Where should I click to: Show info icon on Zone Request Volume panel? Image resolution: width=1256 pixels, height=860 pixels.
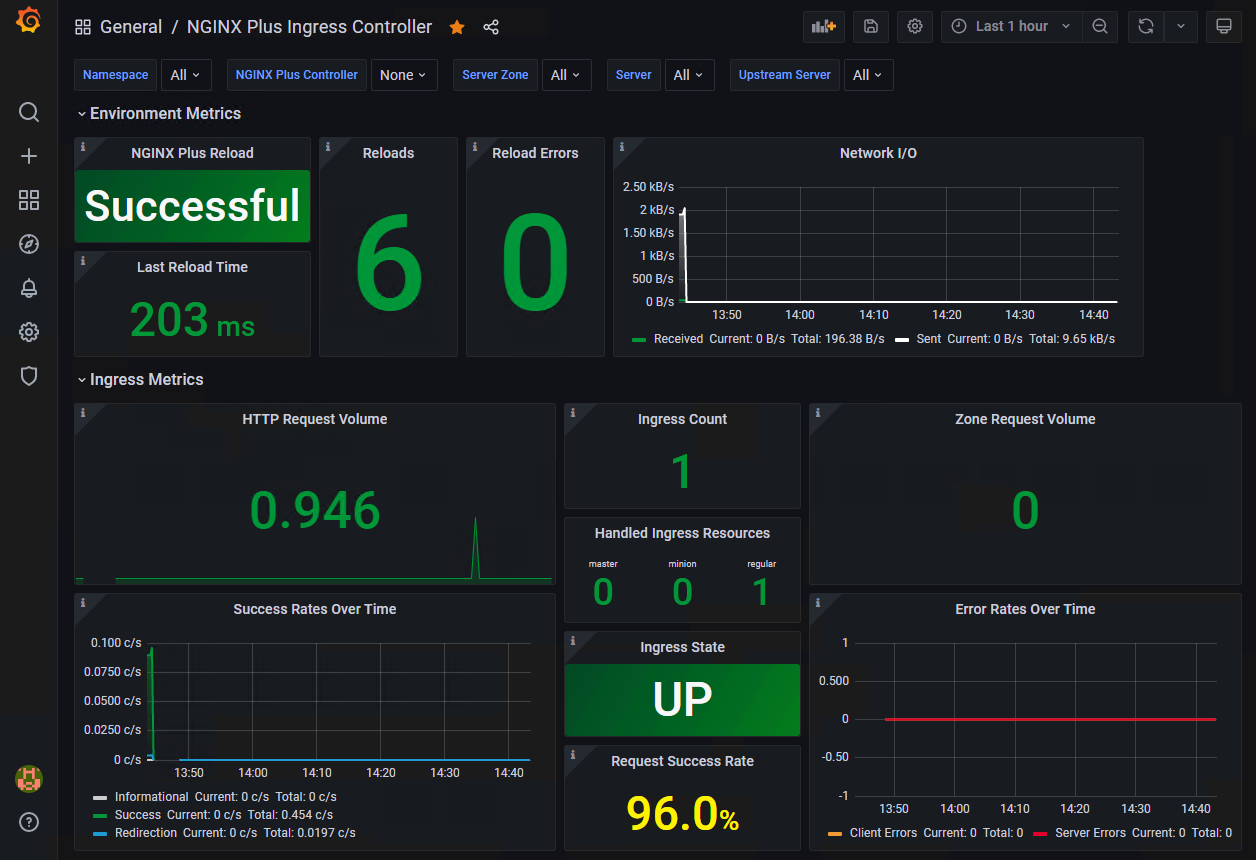(817, 412)
